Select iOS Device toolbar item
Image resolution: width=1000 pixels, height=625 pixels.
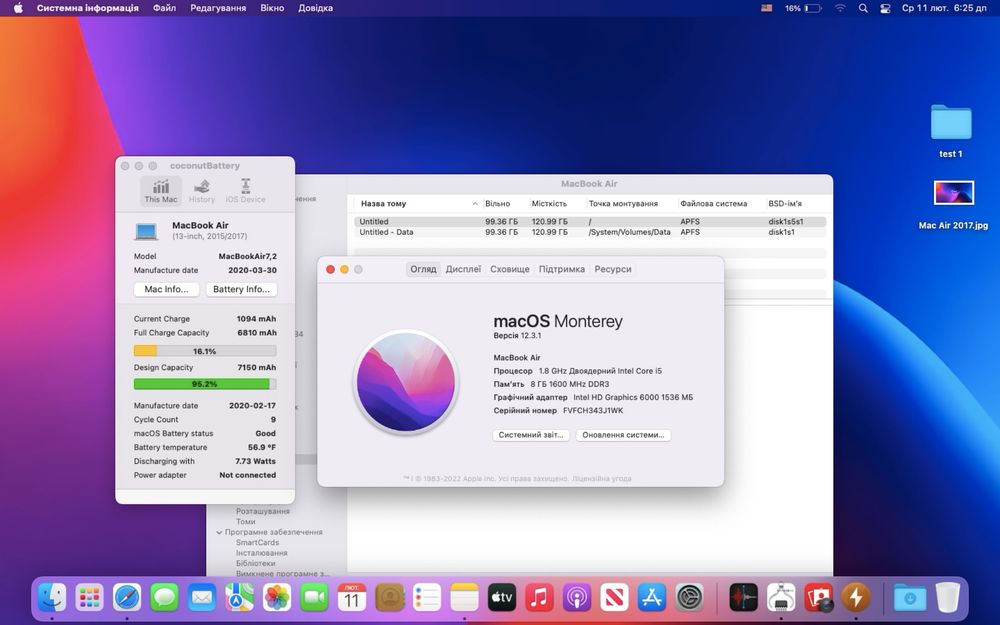pyautogui.click(x=246, y=191)
